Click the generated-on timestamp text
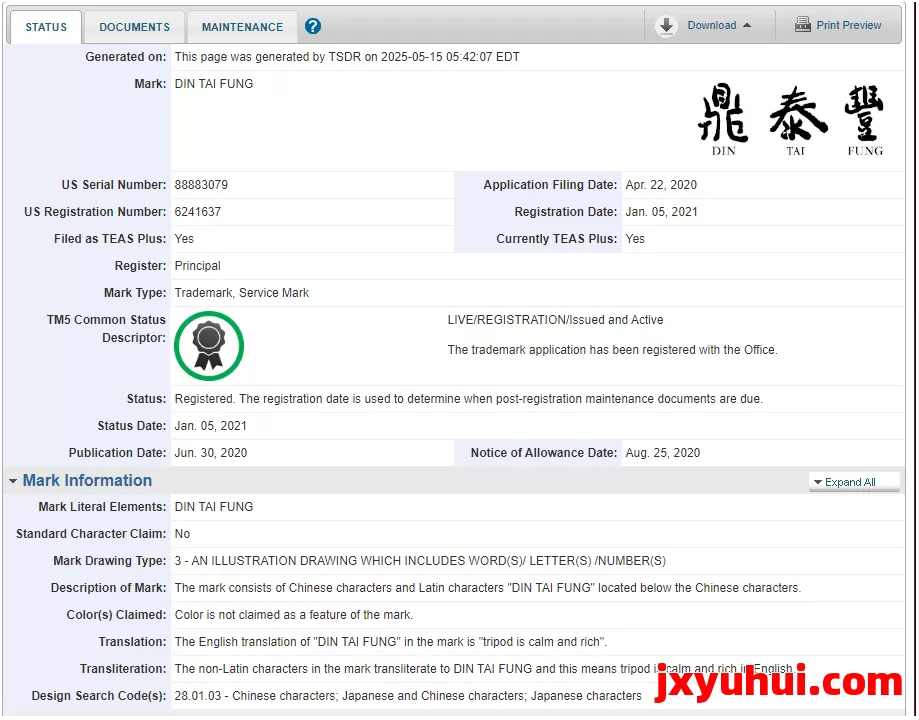The width and height of the screenshot is (919, 720). pos(346,57)
